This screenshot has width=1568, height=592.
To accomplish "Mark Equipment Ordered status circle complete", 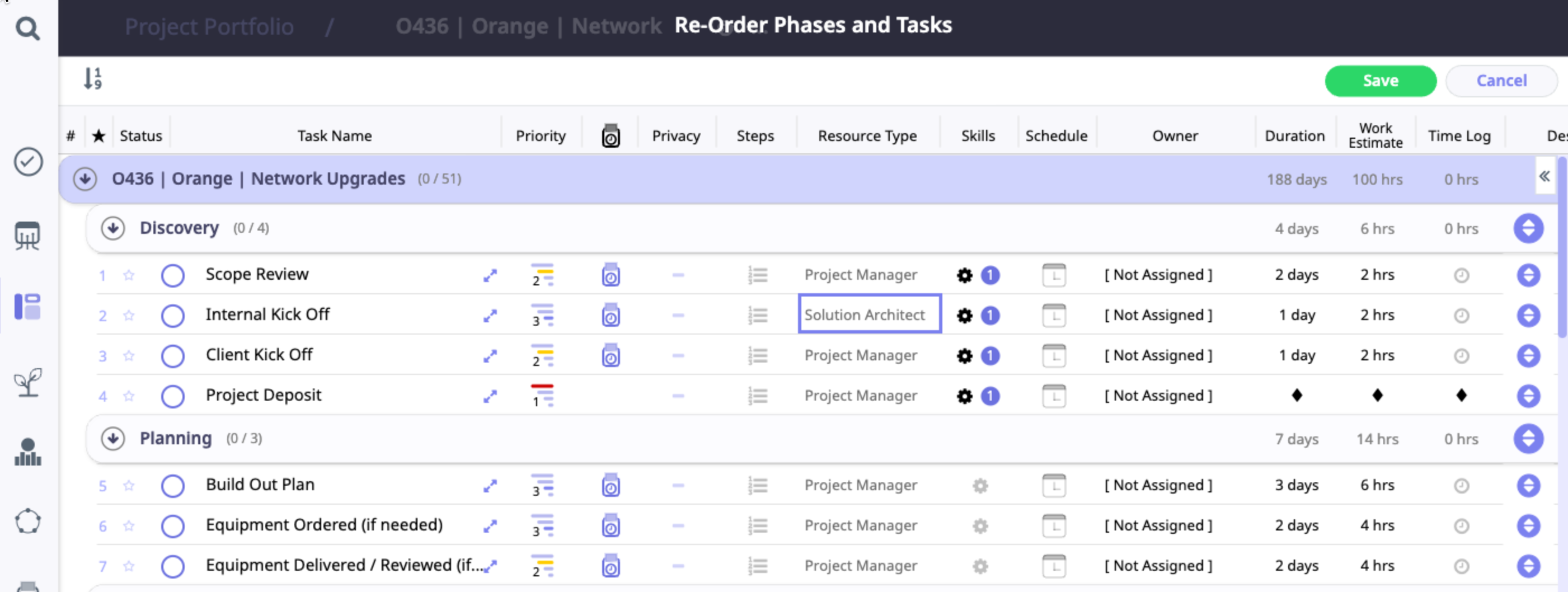I will tap(173, 525).
